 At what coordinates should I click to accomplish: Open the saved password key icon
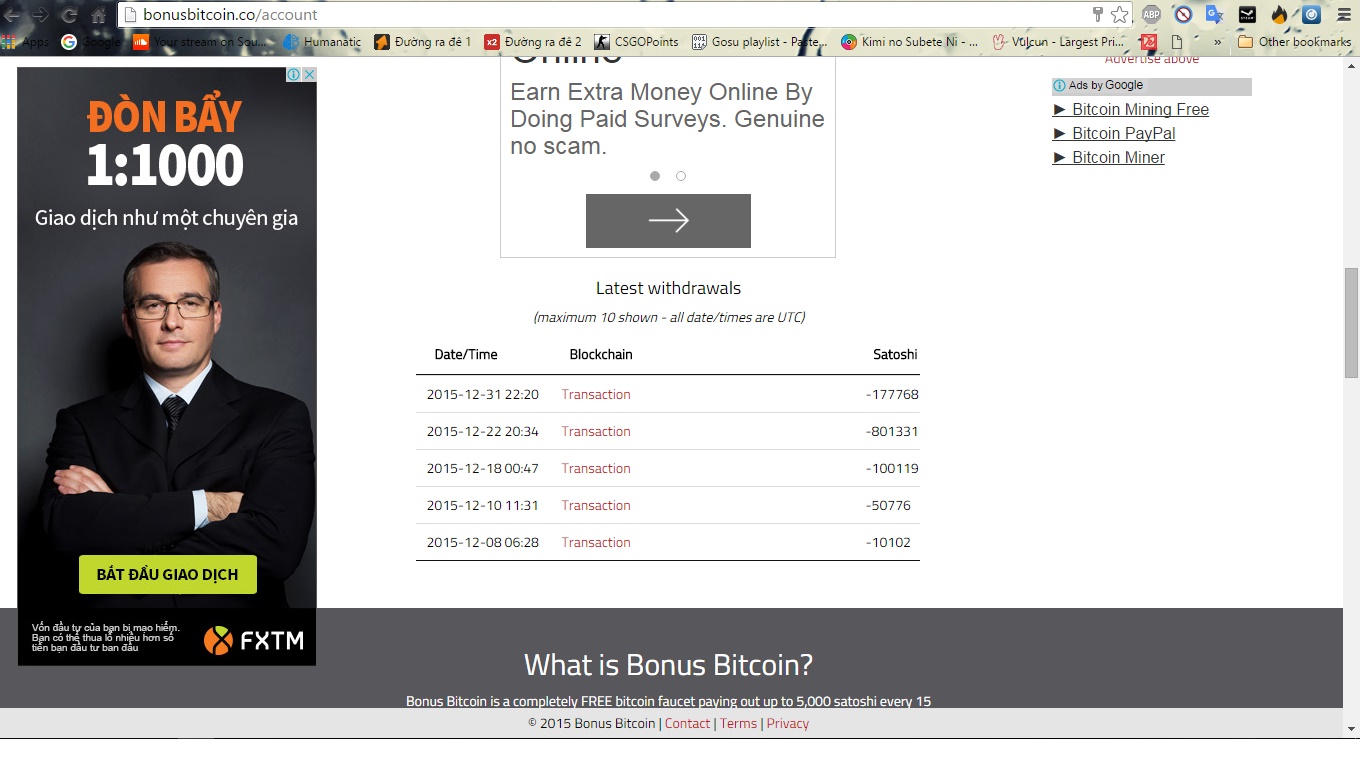(1097, 15)
